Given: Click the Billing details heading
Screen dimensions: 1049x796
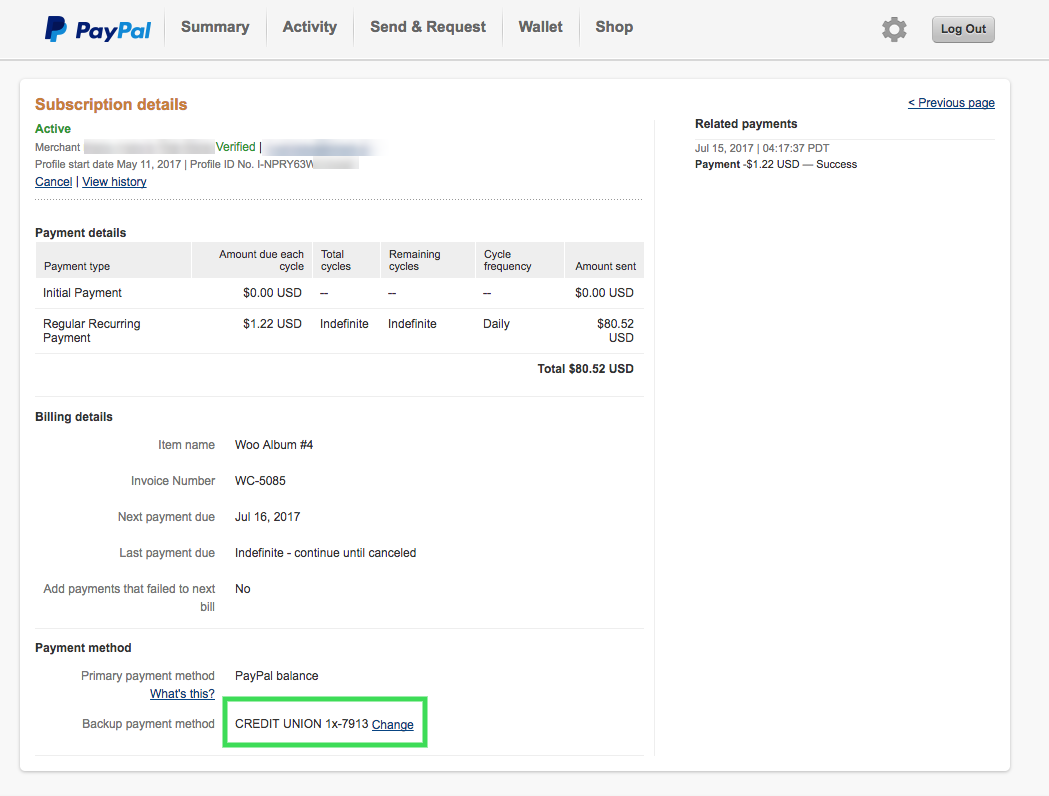Looking at the screenshot, I should pyautogui.click(x=74, y=417).
